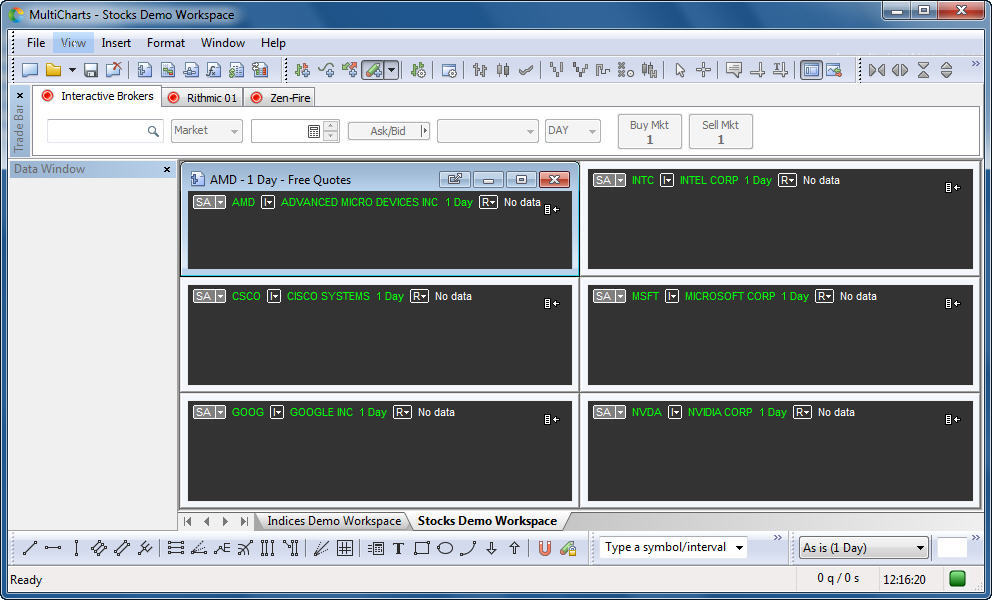This screenshot has height=600, width=992.
Task: Toggle the lock drawings icon
Action: [568, 548]
